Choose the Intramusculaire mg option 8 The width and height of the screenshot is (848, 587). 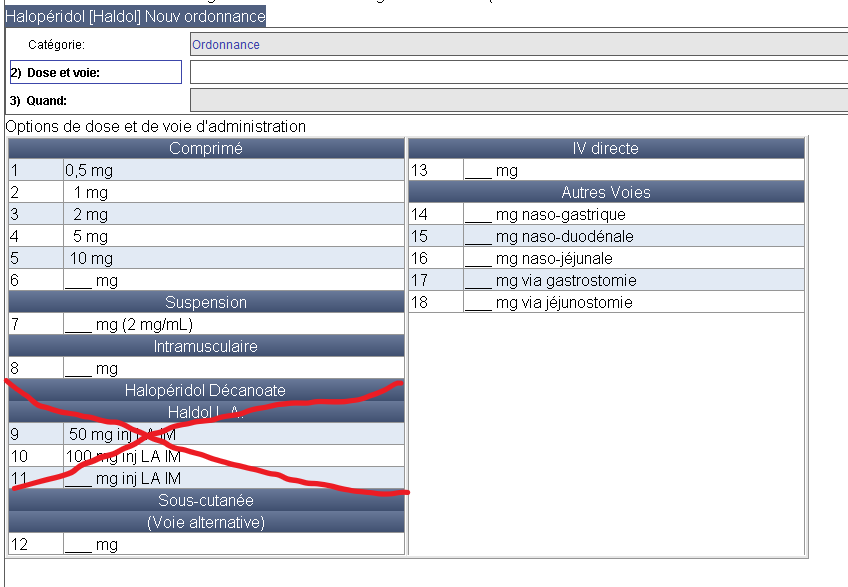tap(91, 369)
